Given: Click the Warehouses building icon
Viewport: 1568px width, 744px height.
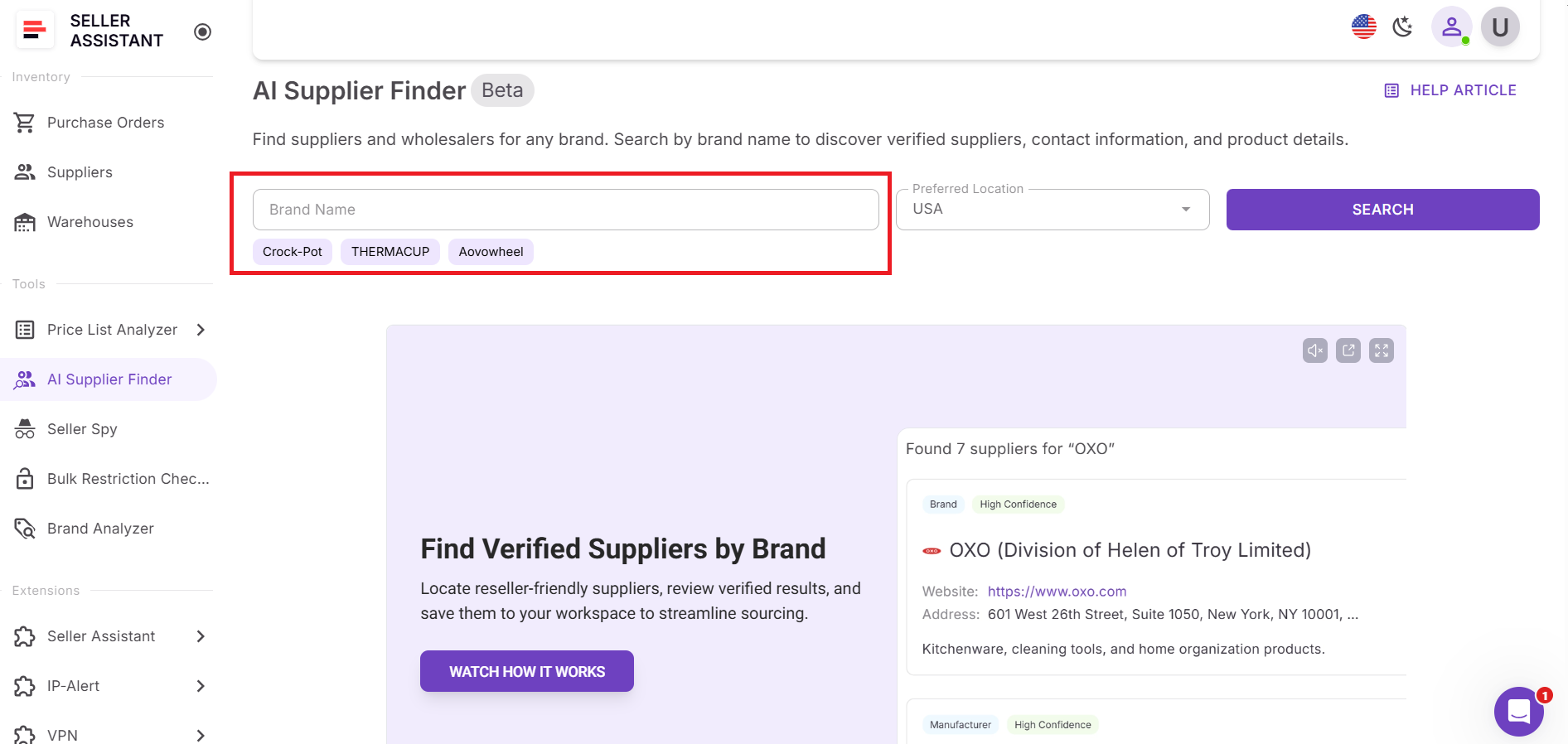Looking at the screenshot, I should point(25,221).
